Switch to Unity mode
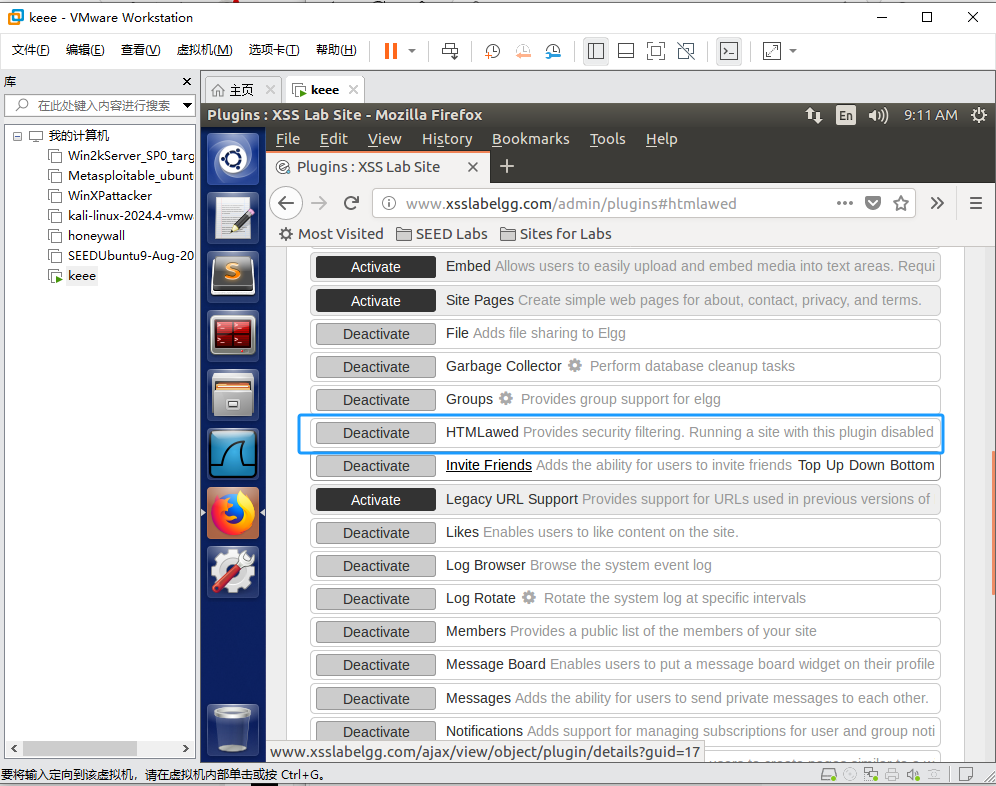The width and height of the screenshot is (996, 786). [686, 51]
